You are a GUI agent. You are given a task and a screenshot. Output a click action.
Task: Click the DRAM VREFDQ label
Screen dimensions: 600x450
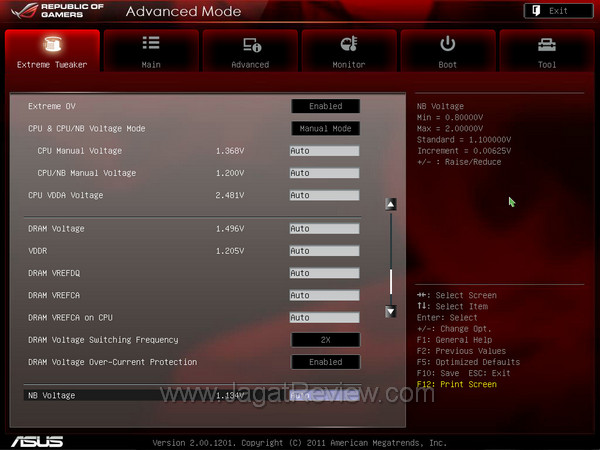(54, 273)
